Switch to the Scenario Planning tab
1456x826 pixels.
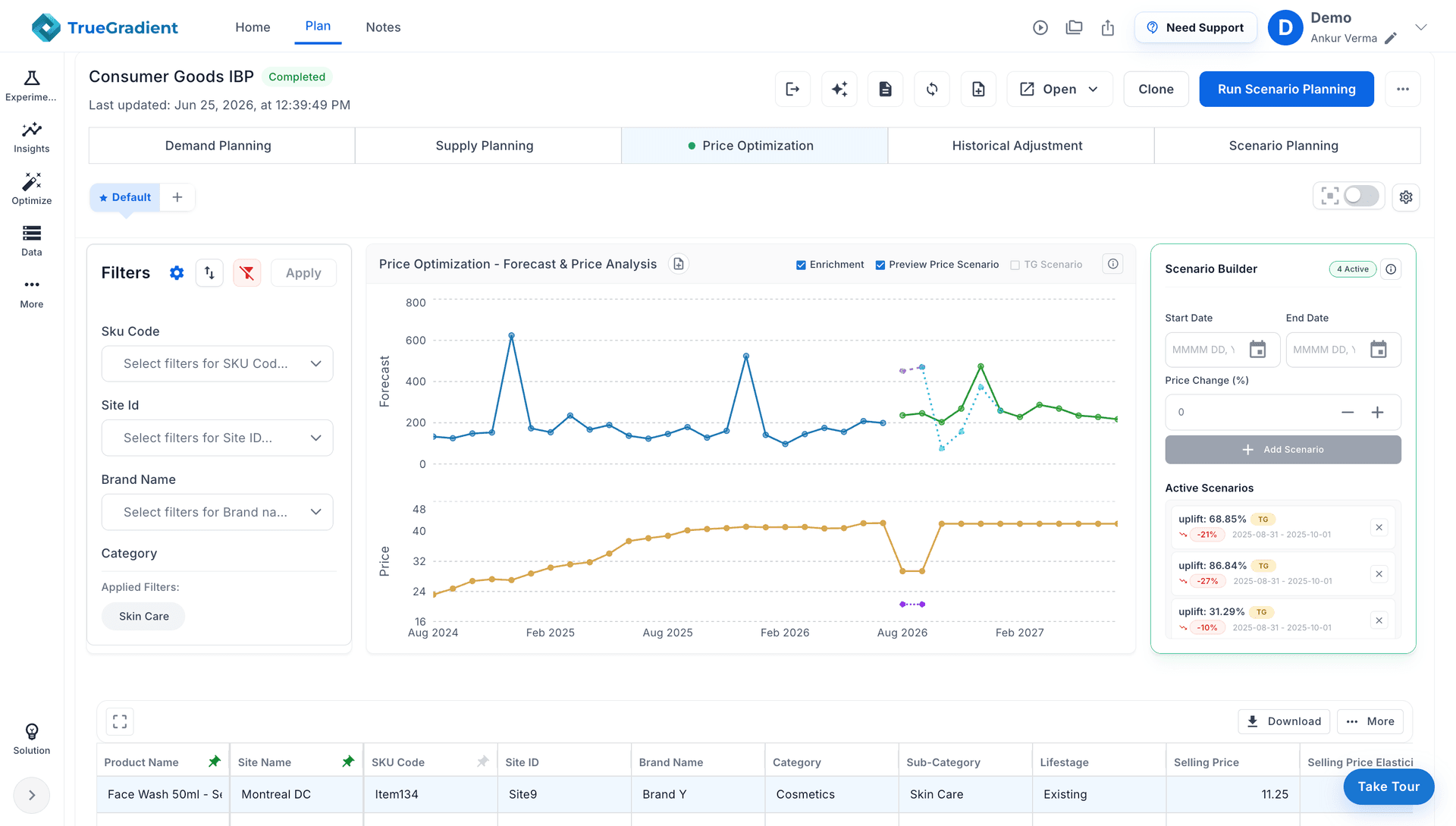(x=1287, y=146)
